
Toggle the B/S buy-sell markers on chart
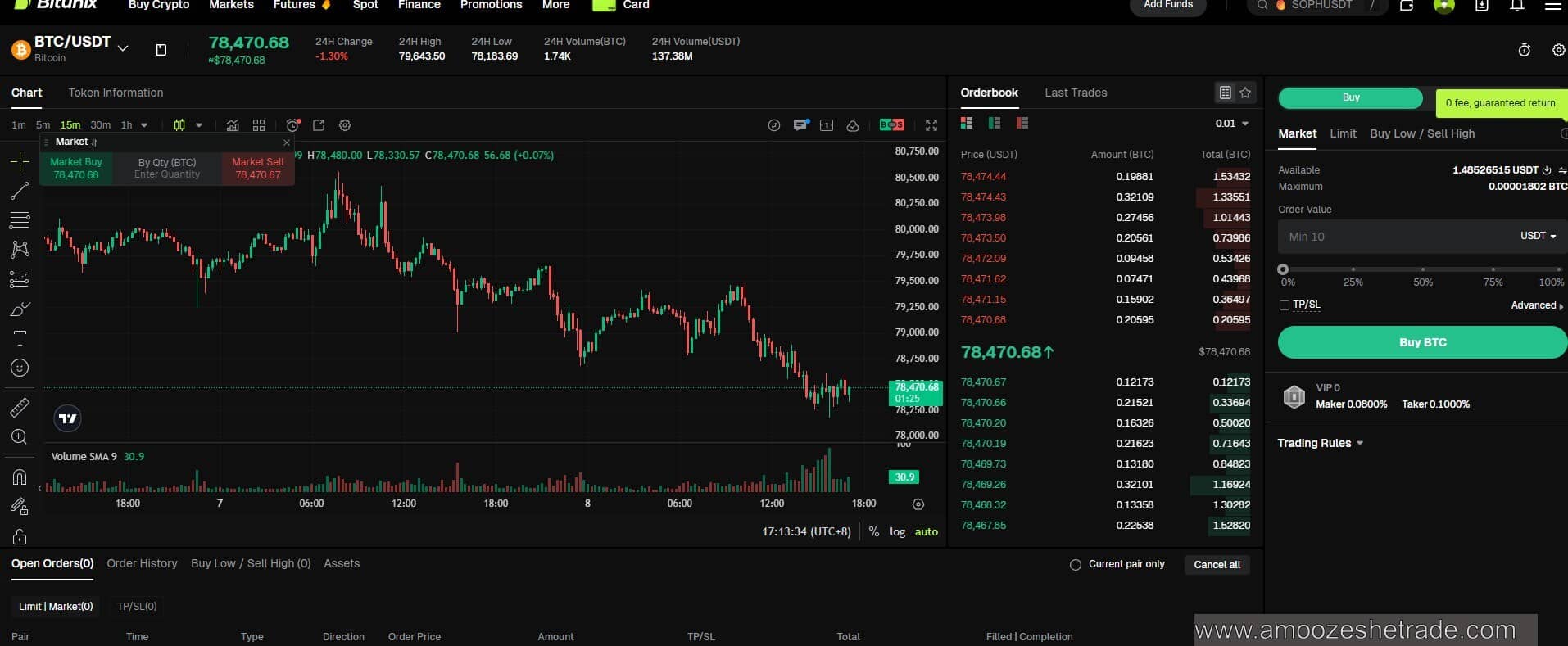point(891,125)
